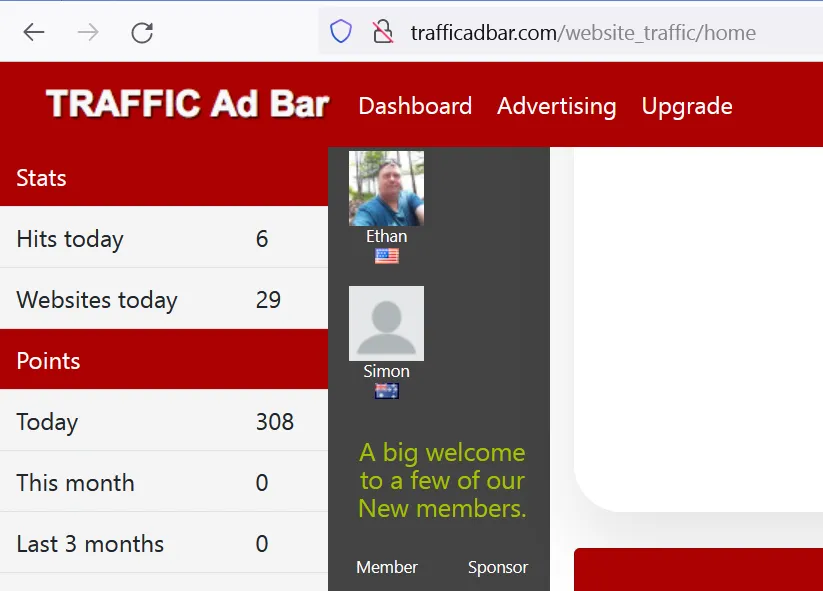Viewport: 823px width, 591px height.
Task: Open the Advertising menu item
Action: pyautogui.click(x=556, y=106)
